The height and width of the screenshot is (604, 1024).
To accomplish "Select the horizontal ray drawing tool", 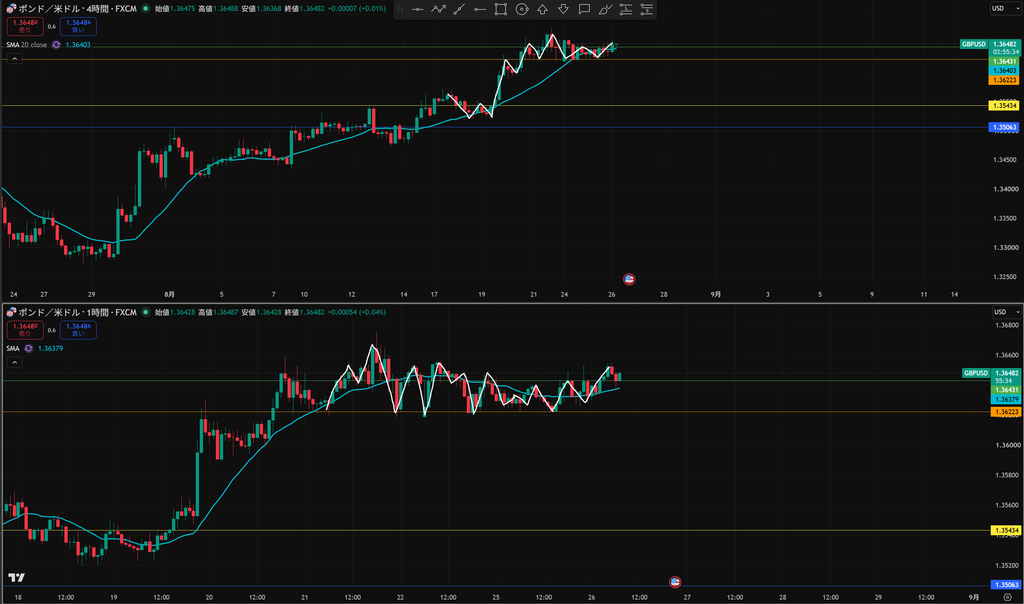I will (x=480, y=9).
